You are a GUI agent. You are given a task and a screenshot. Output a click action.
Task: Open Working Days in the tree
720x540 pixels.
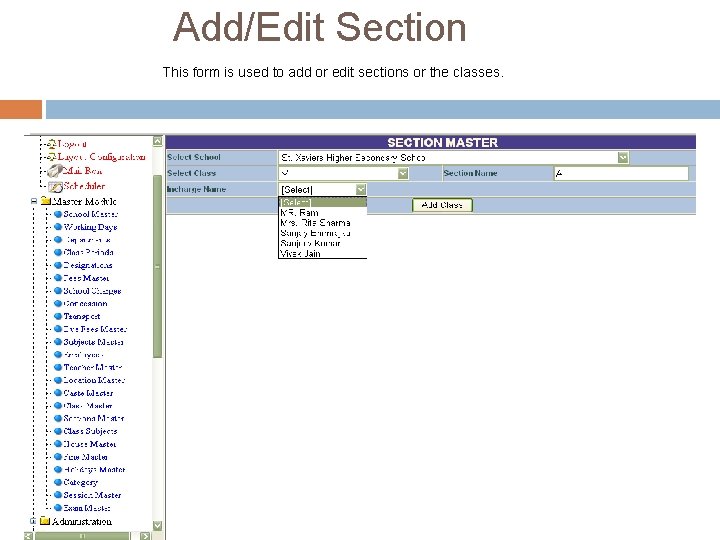click(90, 227)
